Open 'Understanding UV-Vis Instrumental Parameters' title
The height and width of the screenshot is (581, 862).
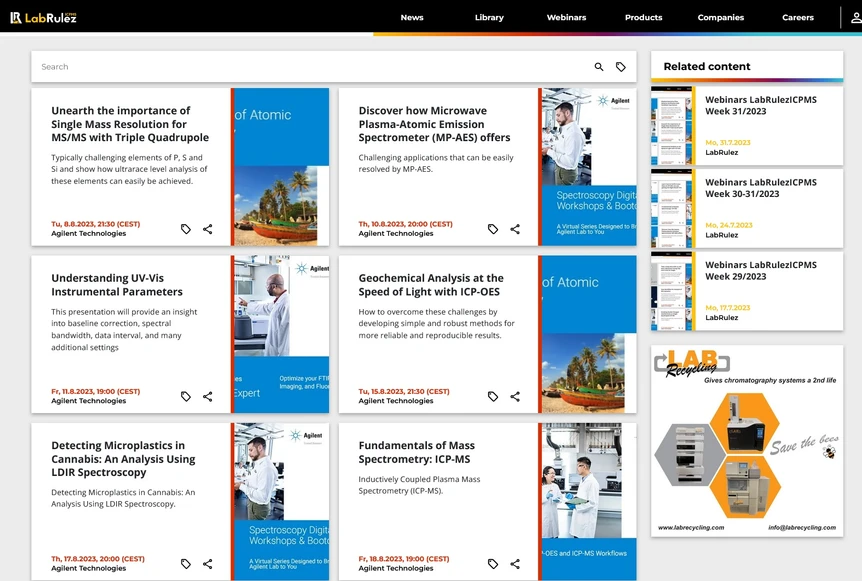pos(117,285)
